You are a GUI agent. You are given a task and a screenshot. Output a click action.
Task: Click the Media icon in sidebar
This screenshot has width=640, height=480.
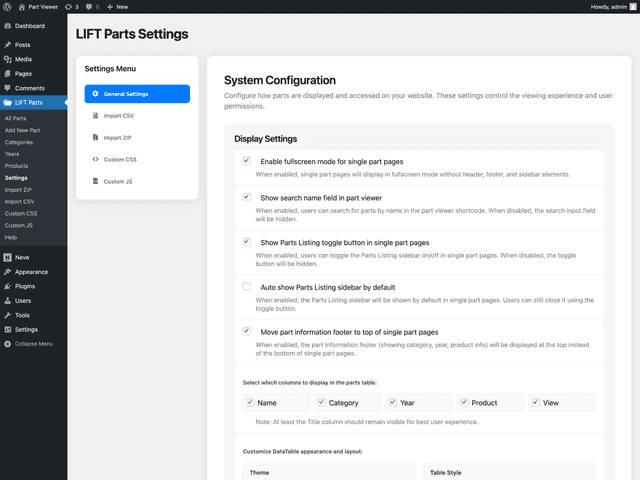coord(7,59)
